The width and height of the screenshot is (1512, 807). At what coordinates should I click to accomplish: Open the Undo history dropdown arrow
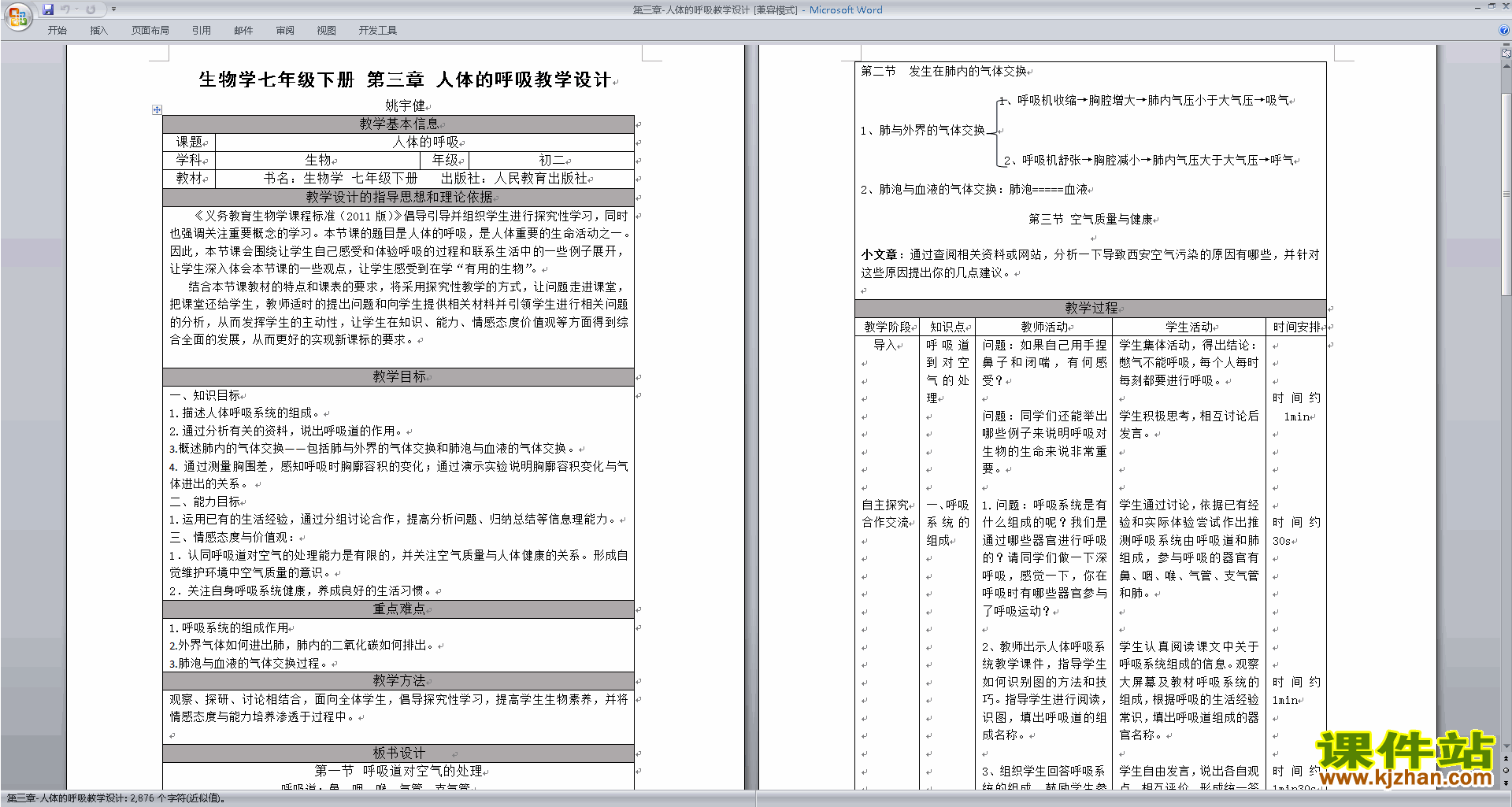click(76, 9)
